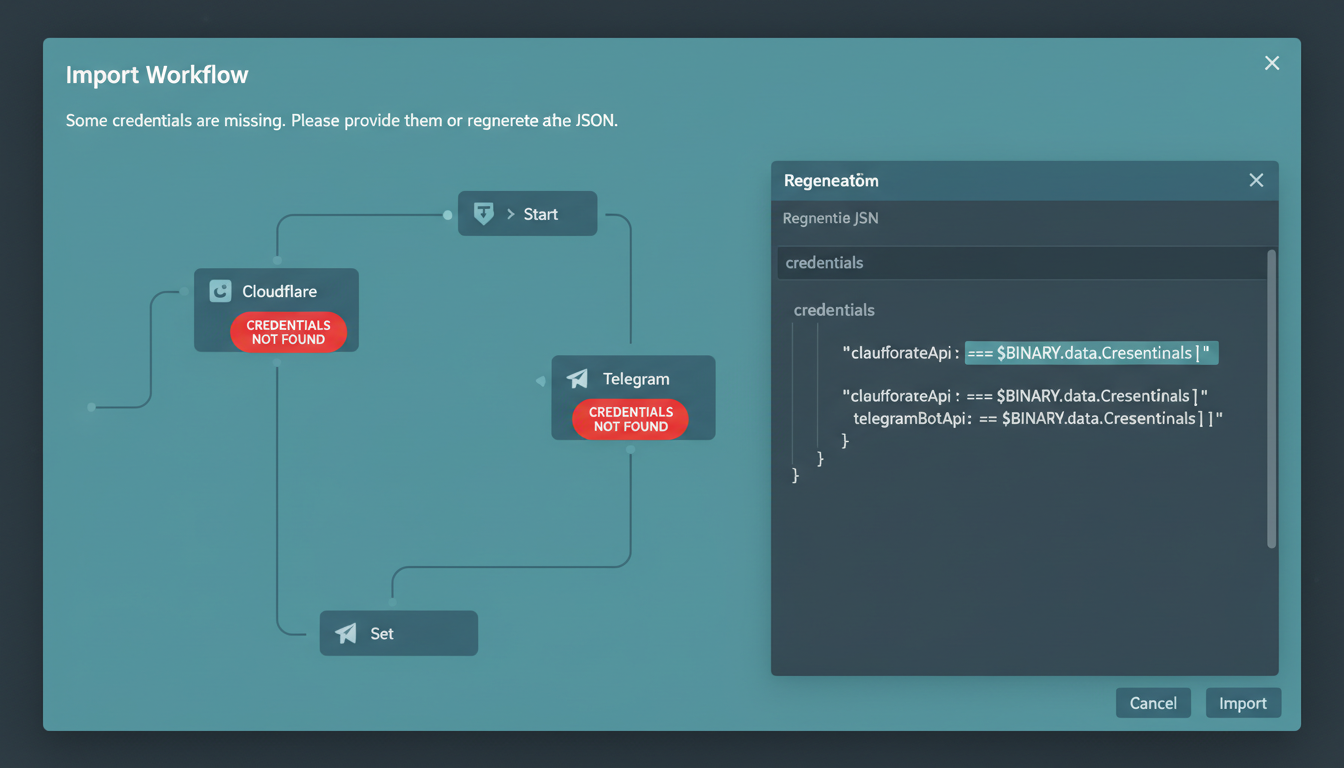Click the Start node input connector dot
Screen dimensions: 1344x768
[448, 214]
